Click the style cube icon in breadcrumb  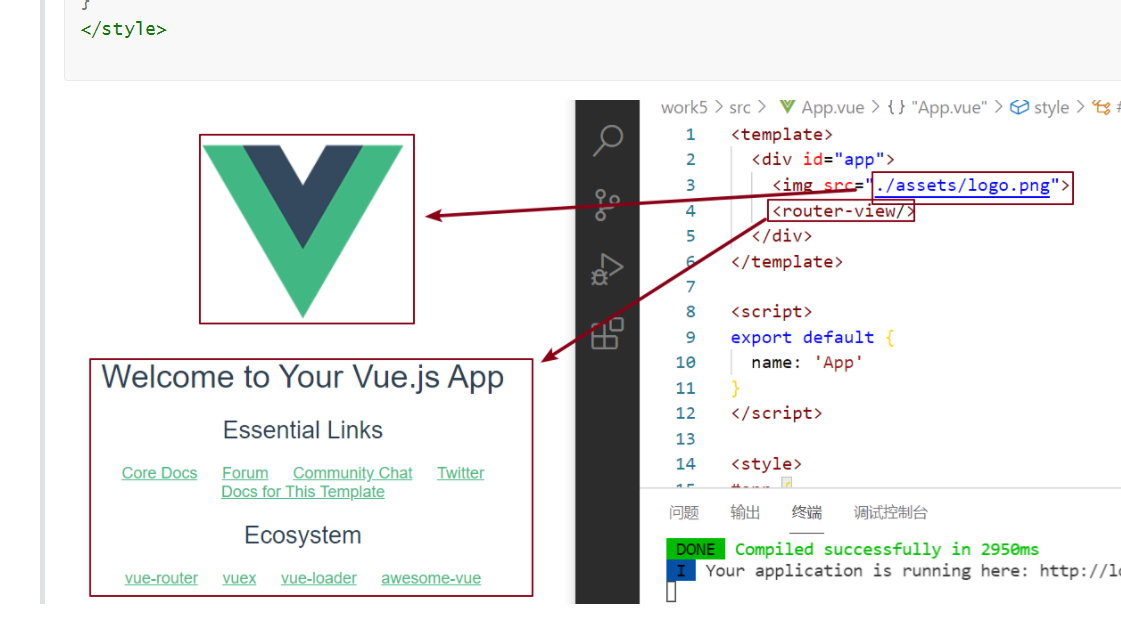pyautogui.click(x=1019, y=107)
